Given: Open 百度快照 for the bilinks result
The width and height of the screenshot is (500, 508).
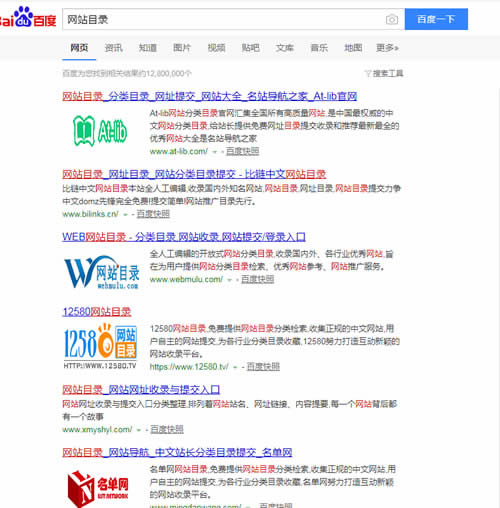Looking at the screenshot, I should point(153,214).
